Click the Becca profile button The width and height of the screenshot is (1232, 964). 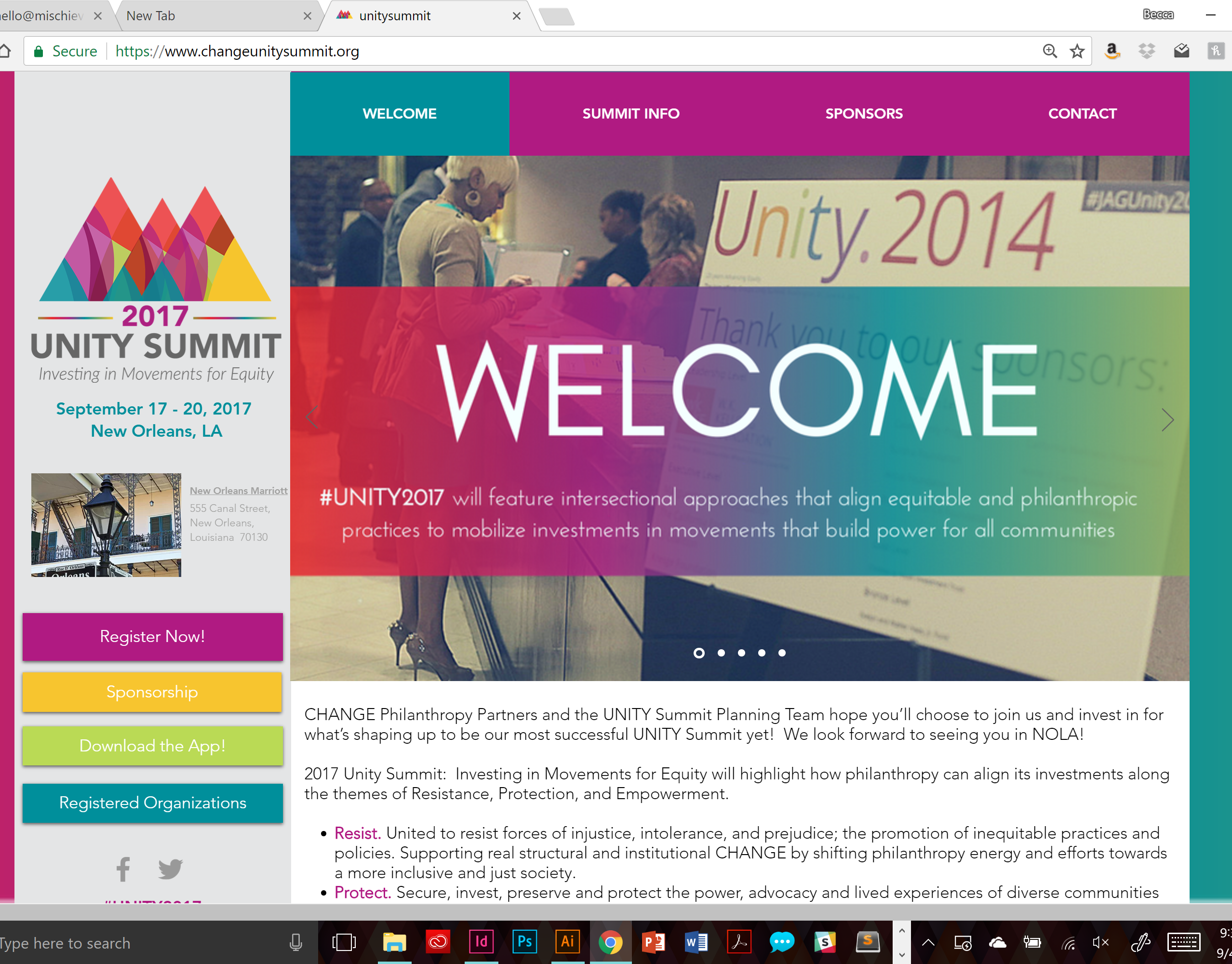click(x=1158, y=14)
